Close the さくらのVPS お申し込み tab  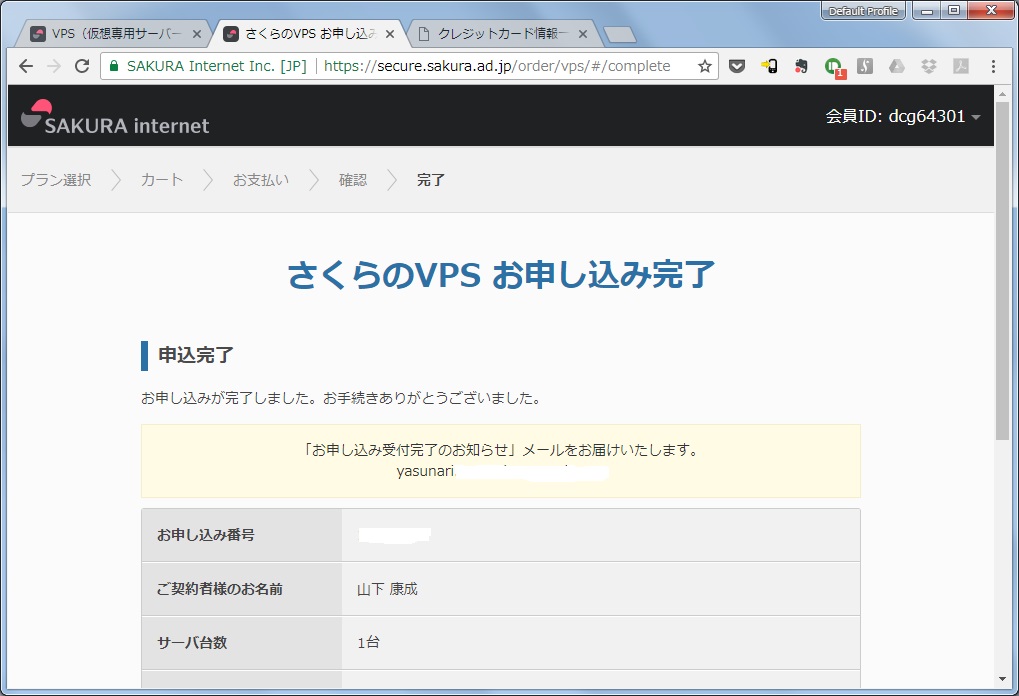tap(390, 34)
